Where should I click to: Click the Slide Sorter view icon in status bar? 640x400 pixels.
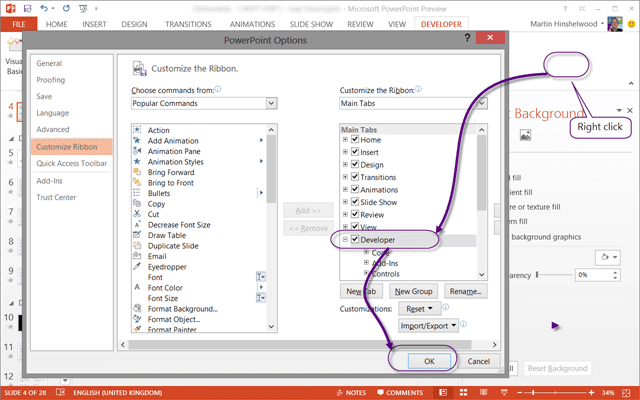pos(463,392)
